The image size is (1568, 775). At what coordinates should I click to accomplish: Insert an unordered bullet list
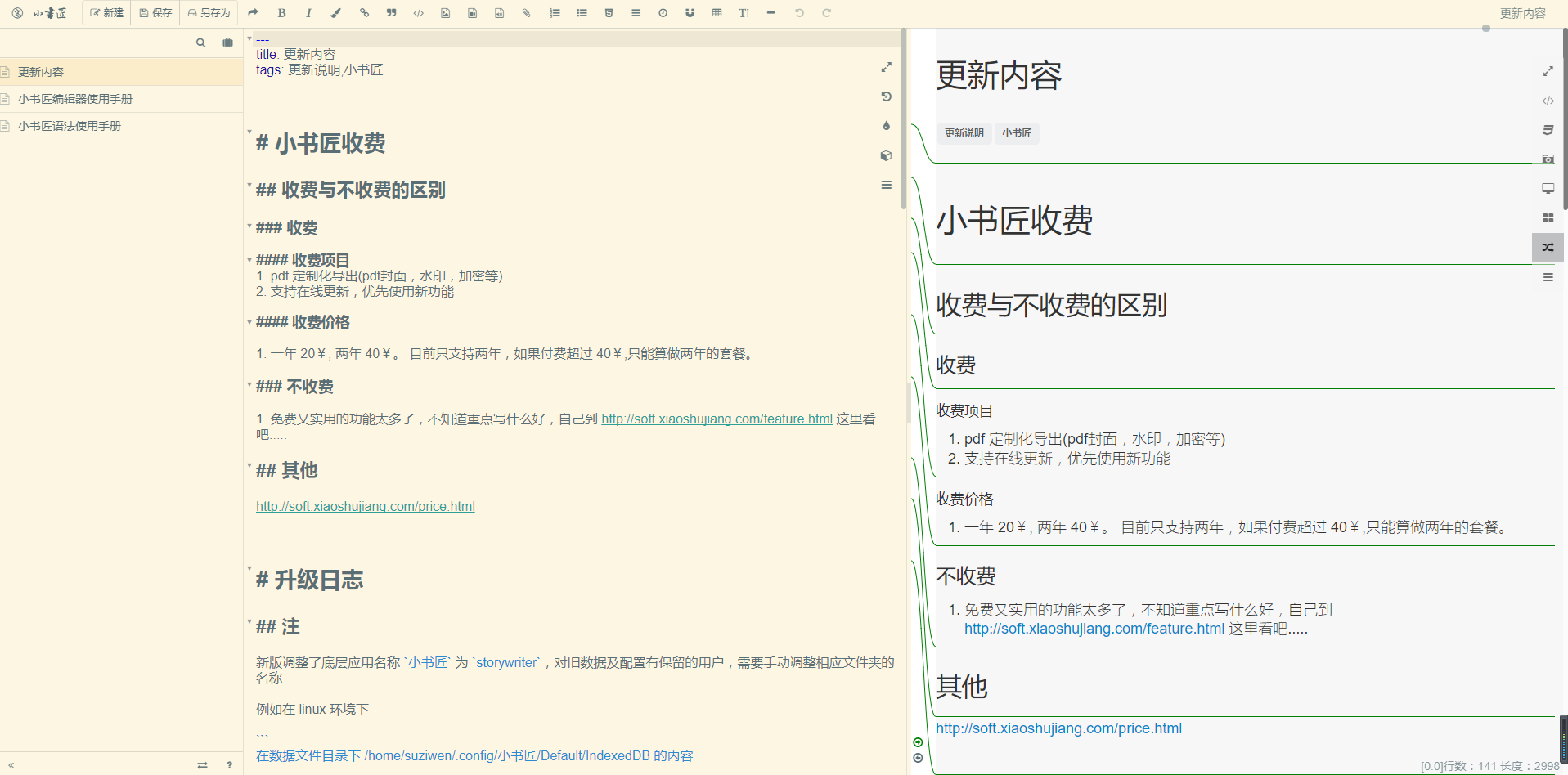pos(582,13)
